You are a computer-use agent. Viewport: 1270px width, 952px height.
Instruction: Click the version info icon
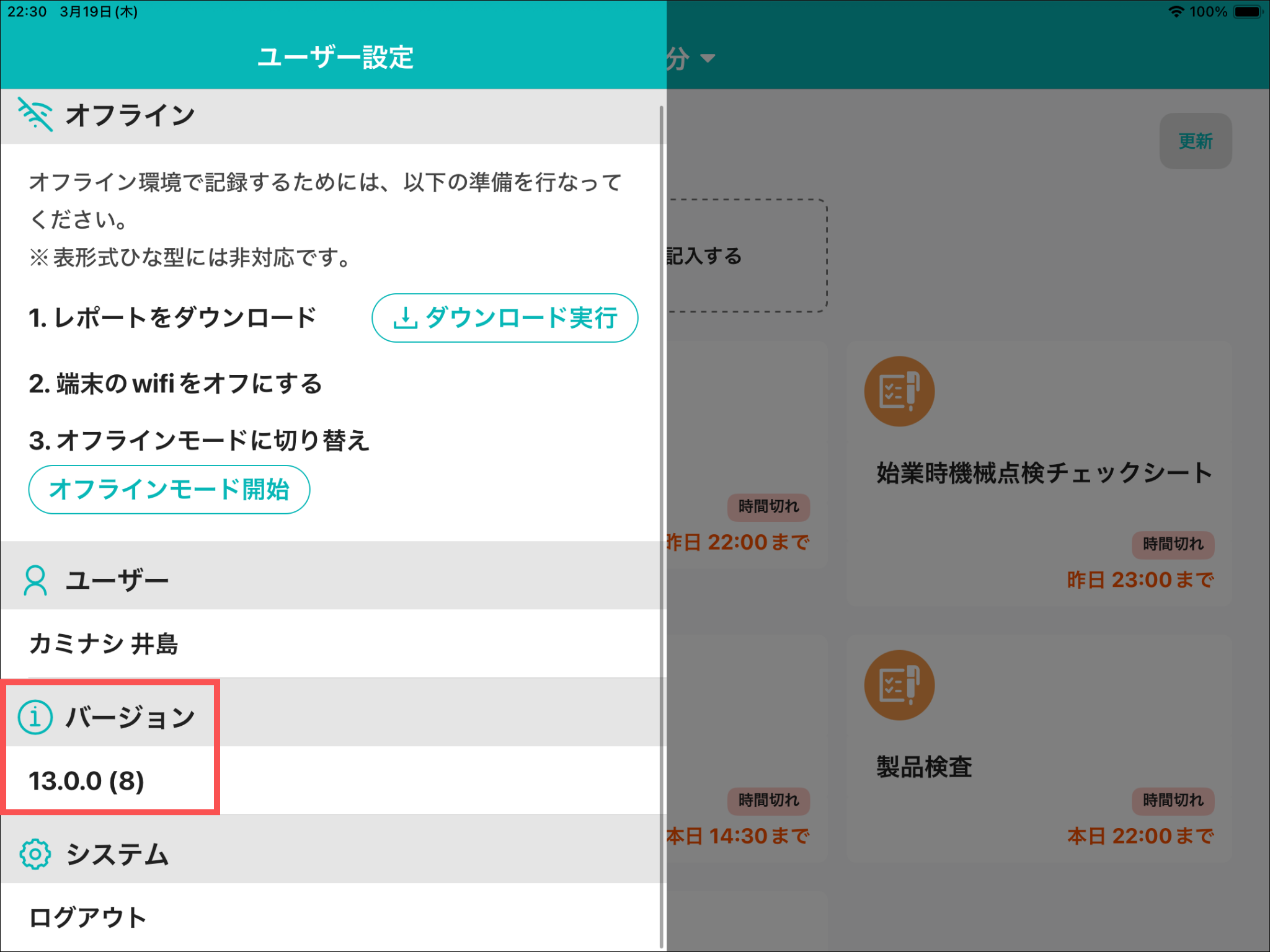[x=35, y=717]
